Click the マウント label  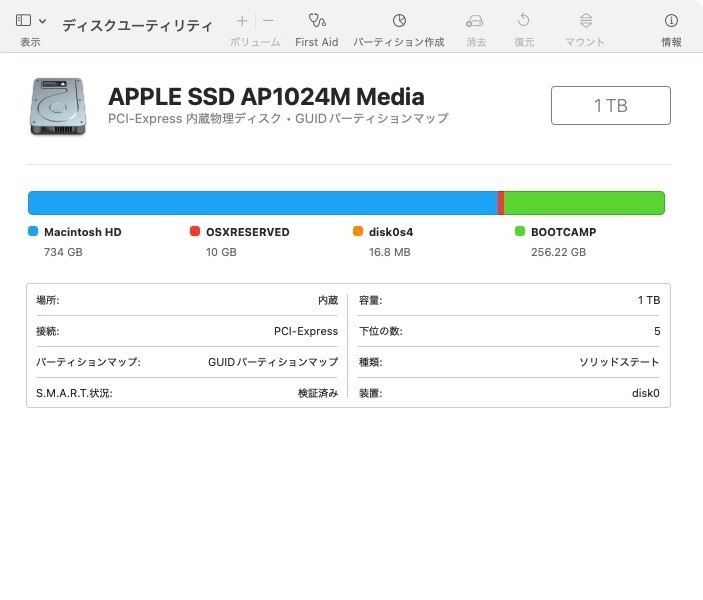click(x=585, y=42)
